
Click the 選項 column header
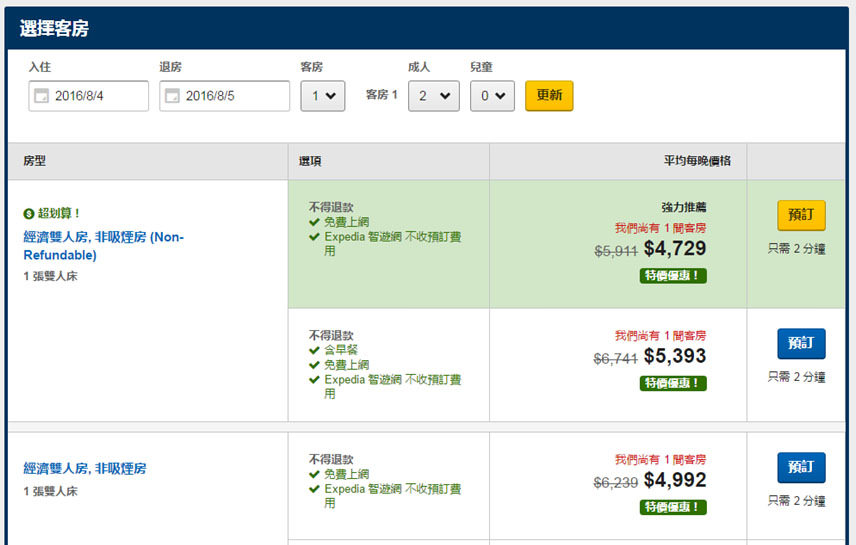pyautogui.click(x=310, y=161)
